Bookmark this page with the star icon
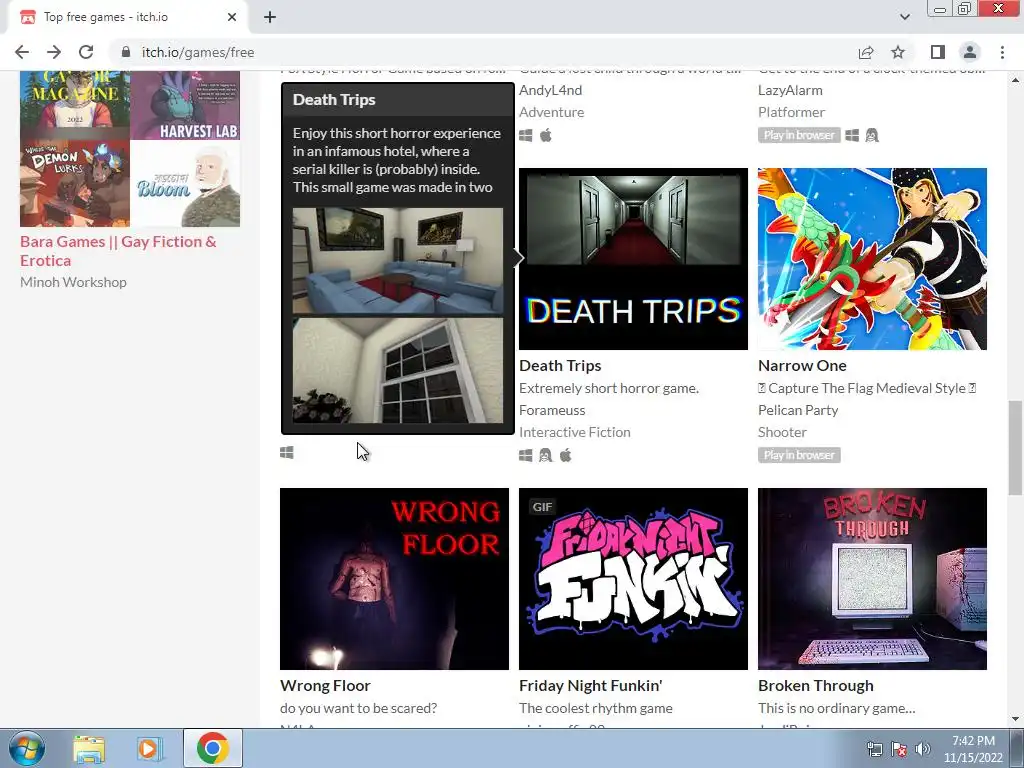The width and height of the screenshot is (1024, 768). point(898,52)
